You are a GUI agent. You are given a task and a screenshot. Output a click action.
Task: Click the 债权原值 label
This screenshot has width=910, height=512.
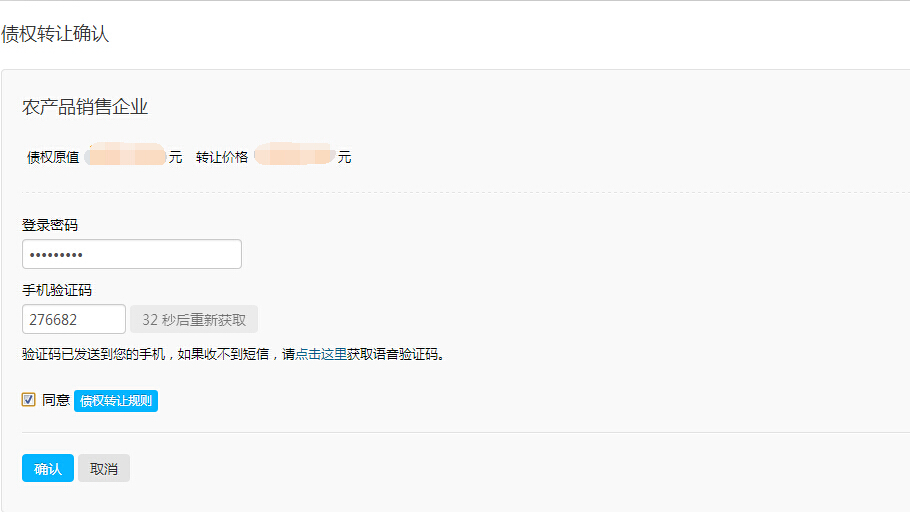tap(53, 157)
